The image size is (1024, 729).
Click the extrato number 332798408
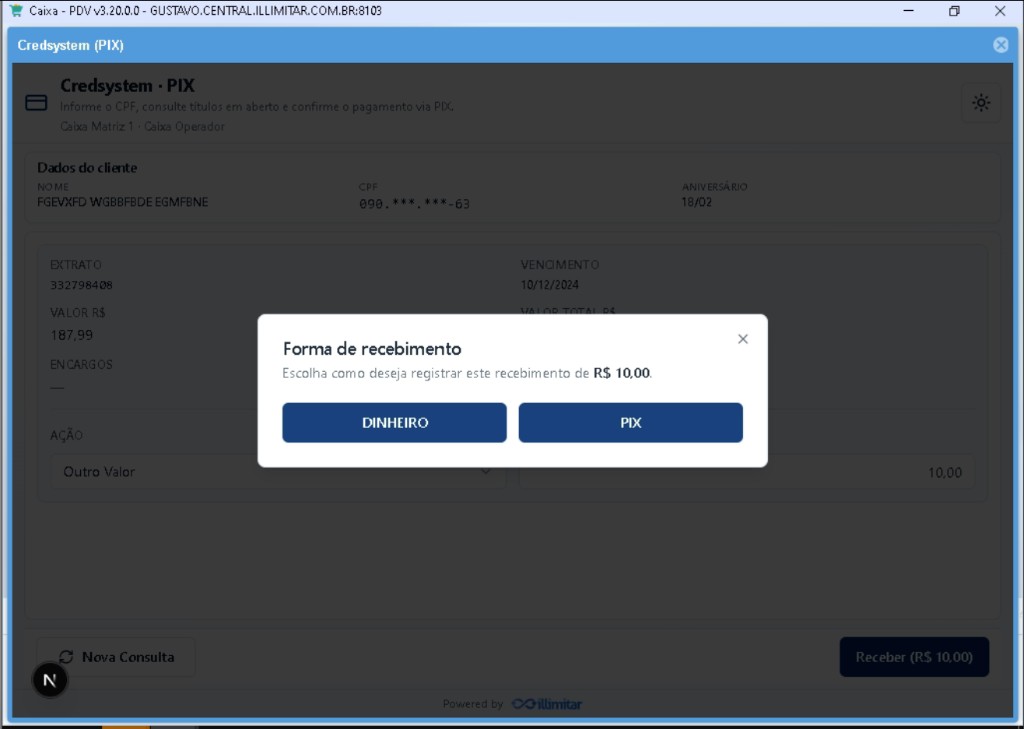(x=82, y=285)
